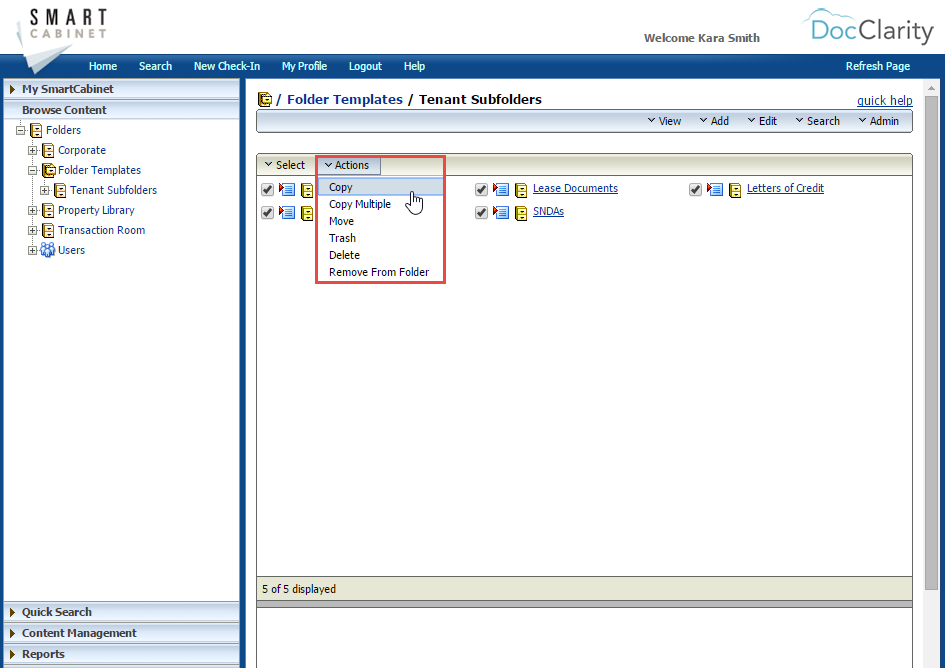The width and height of the screenshot is (945, 668).
Task: Uncheck the SNDAs checkbox
Action: (481, 212)
